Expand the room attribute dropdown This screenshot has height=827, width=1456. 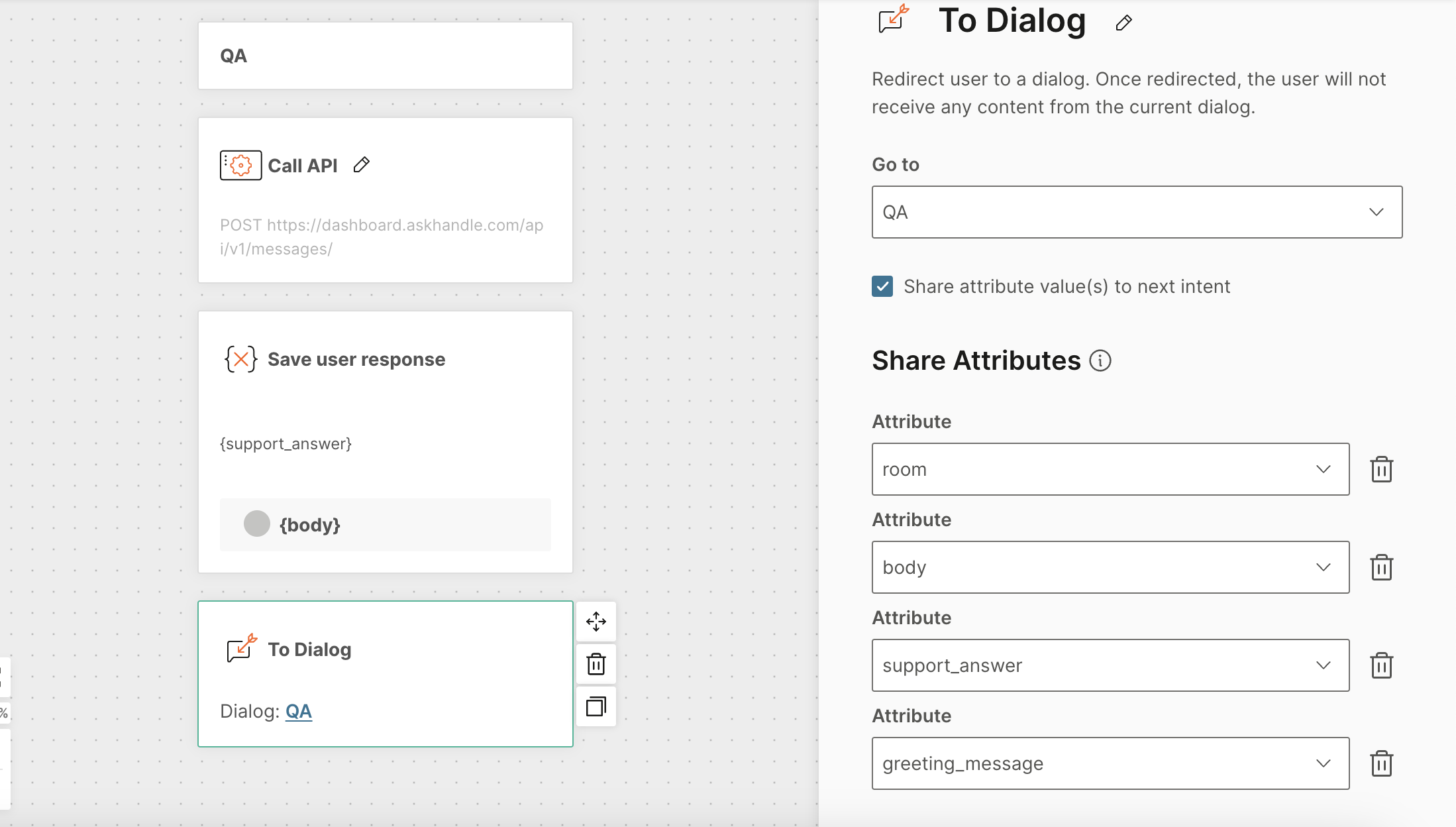click(x=1110, y=469)
